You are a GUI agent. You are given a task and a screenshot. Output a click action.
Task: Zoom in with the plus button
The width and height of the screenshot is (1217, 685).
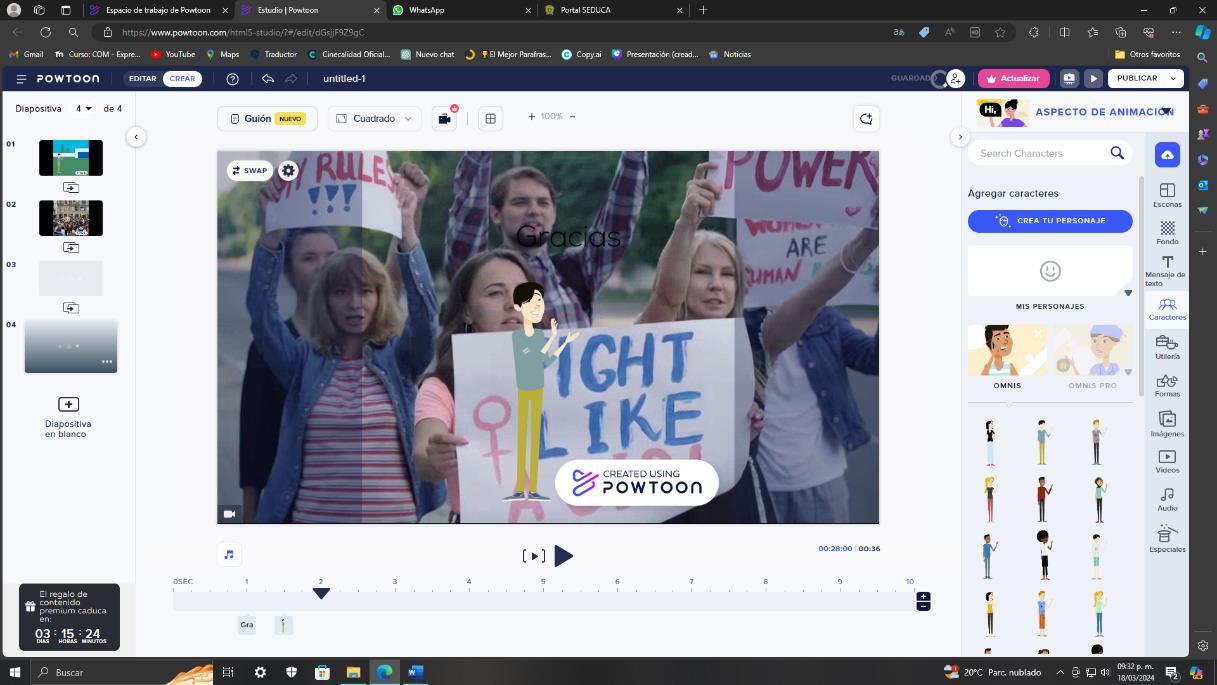(x=531, y=117)
